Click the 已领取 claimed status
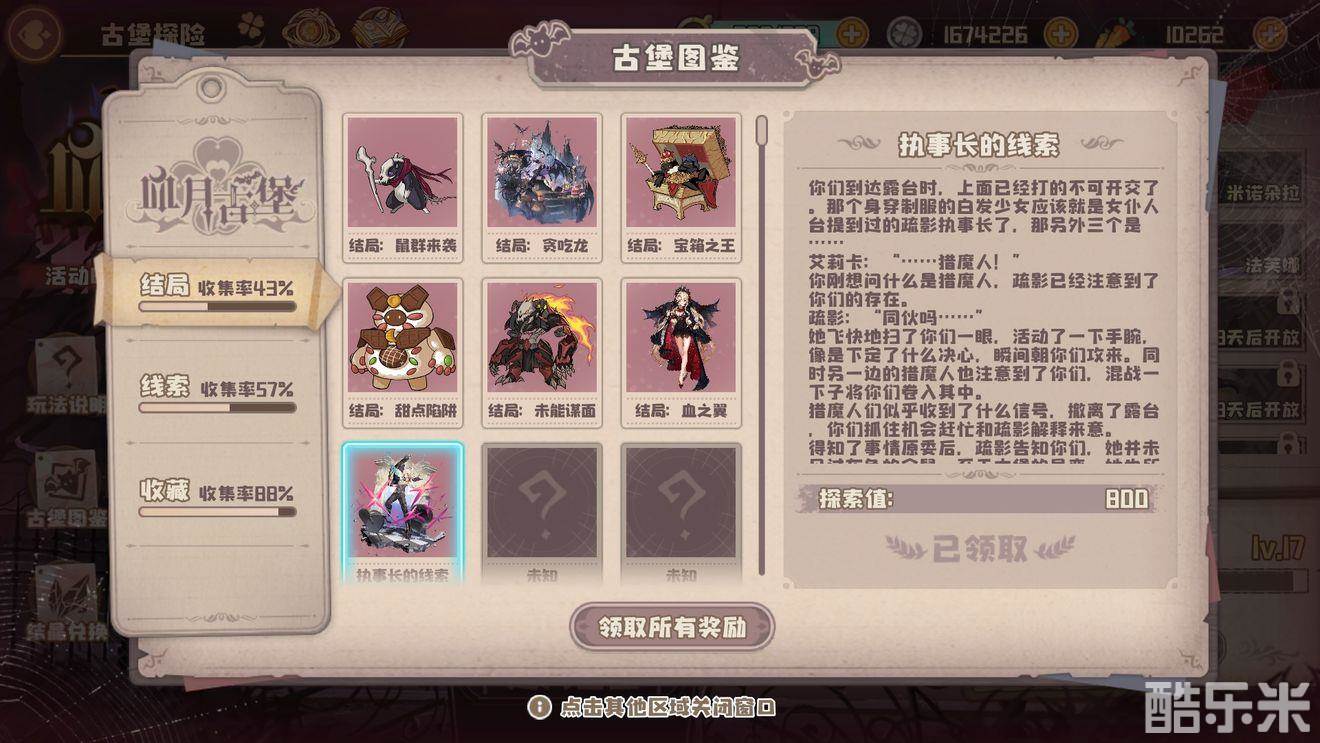 pos(980,548)
